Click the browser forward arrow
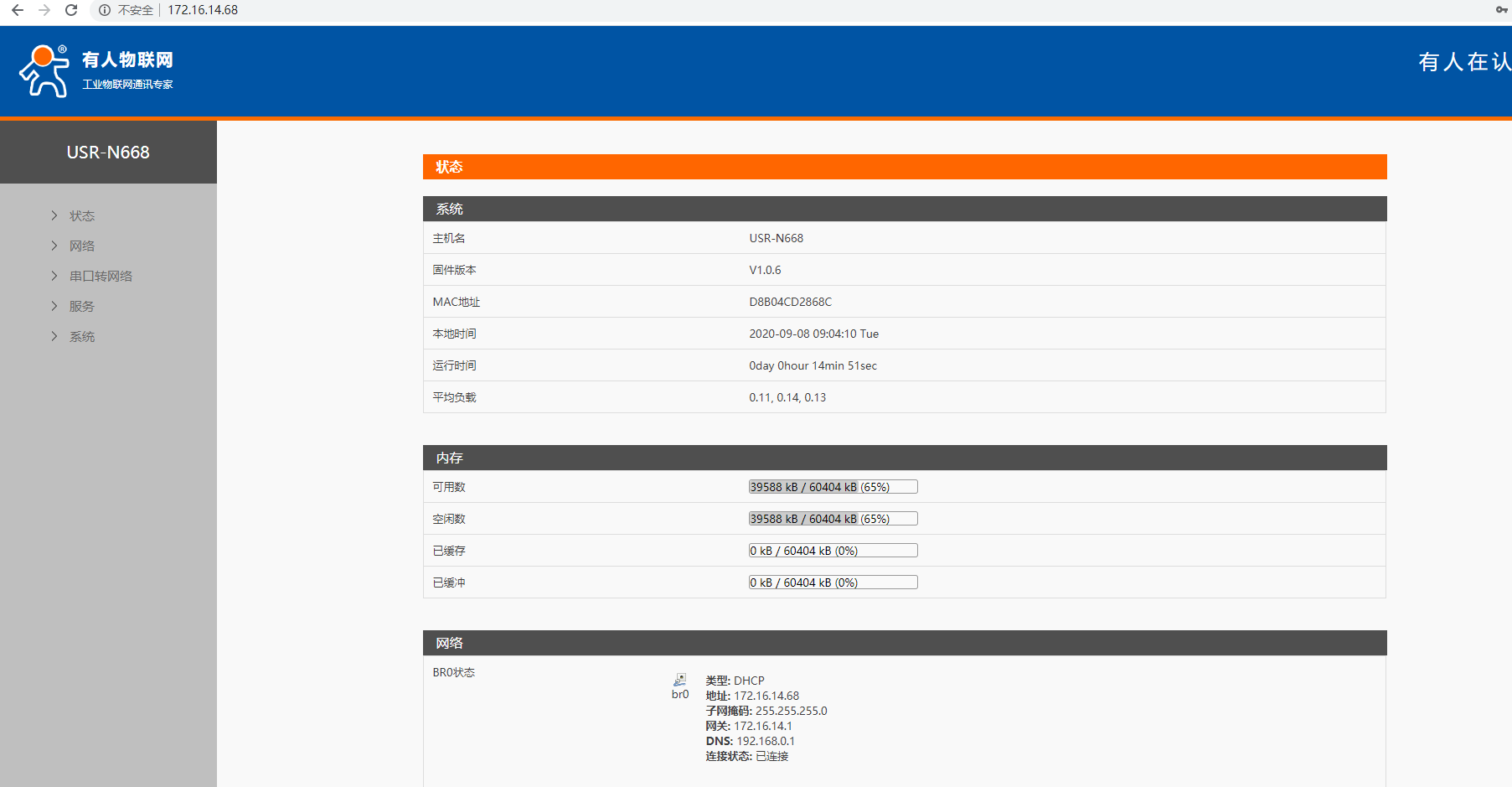1512x787 pixels. (x=44, y=10)
